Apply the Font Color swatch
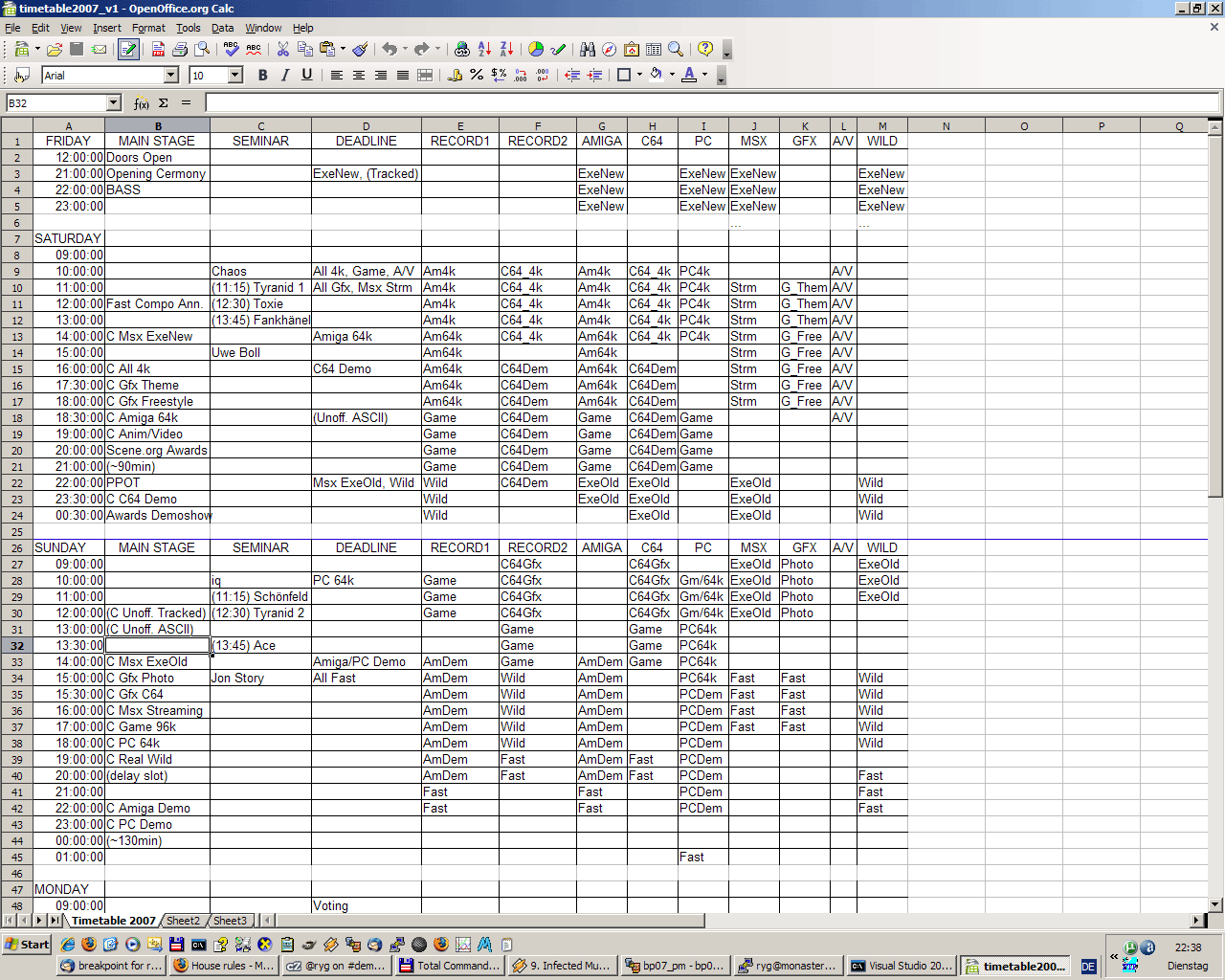The width and height of the screenshot is (1225, 980). [x=689, y=75]
